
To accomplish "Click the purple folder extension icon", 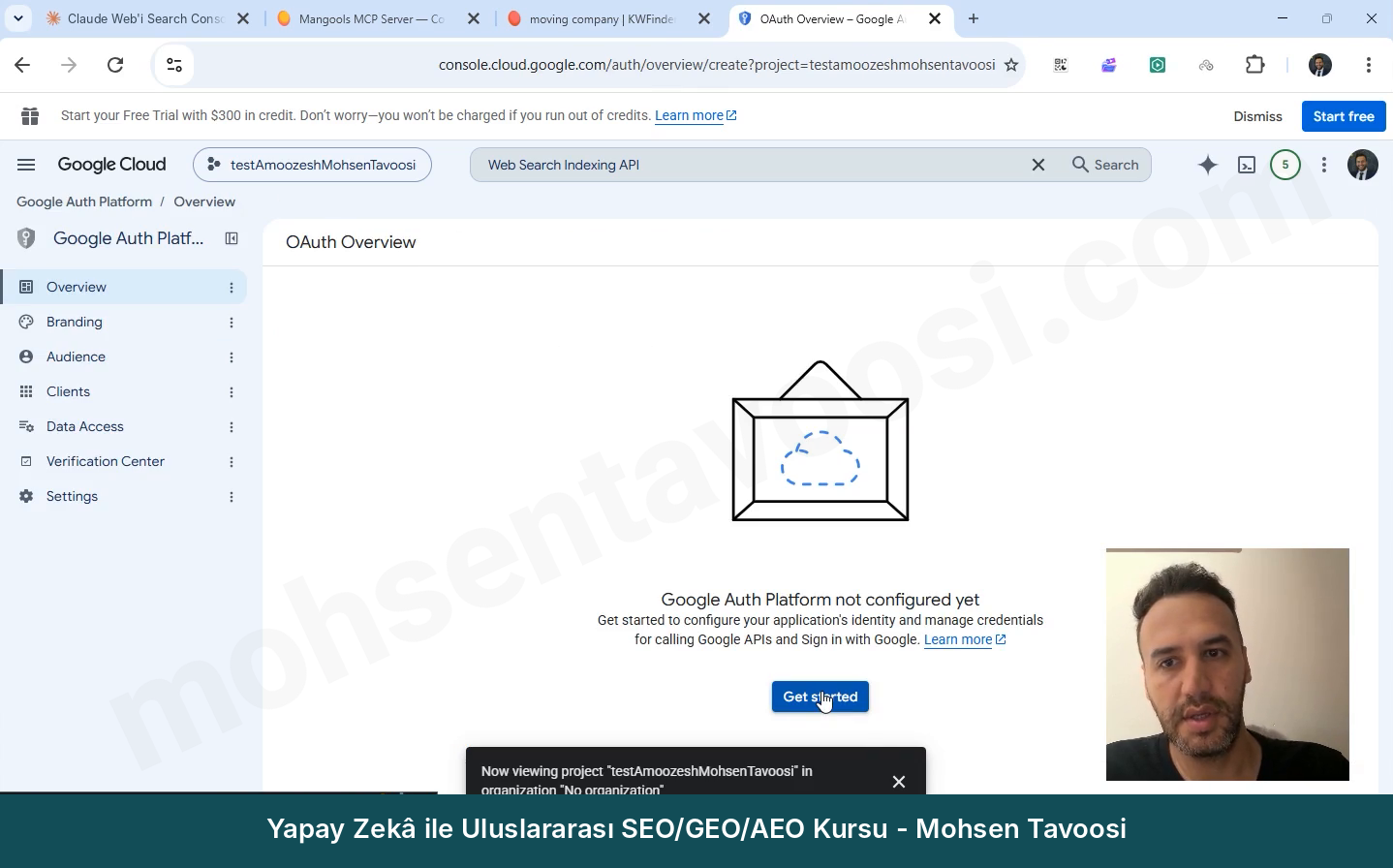I will coord(1109,65).
